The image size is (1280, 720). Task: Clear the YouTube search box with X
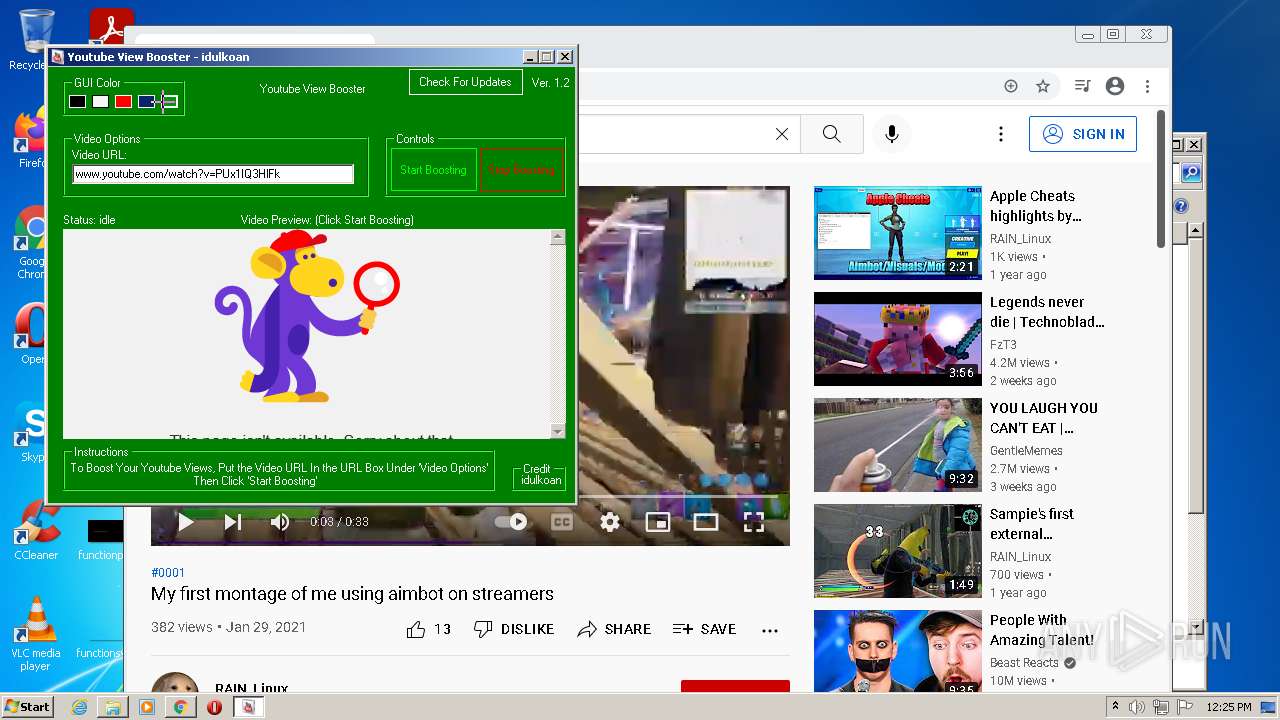[782, 134]
